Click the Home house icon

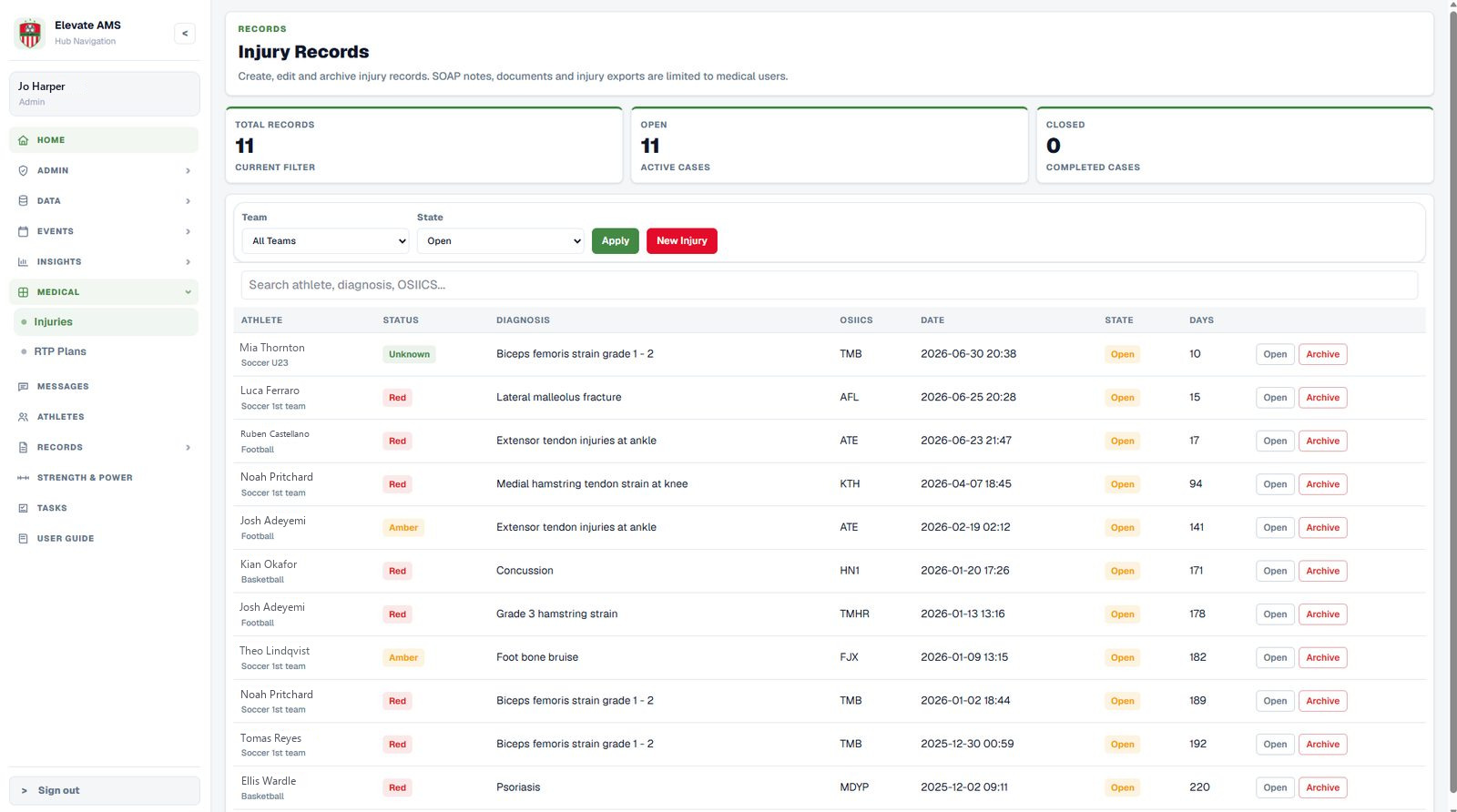coord(24,140)
